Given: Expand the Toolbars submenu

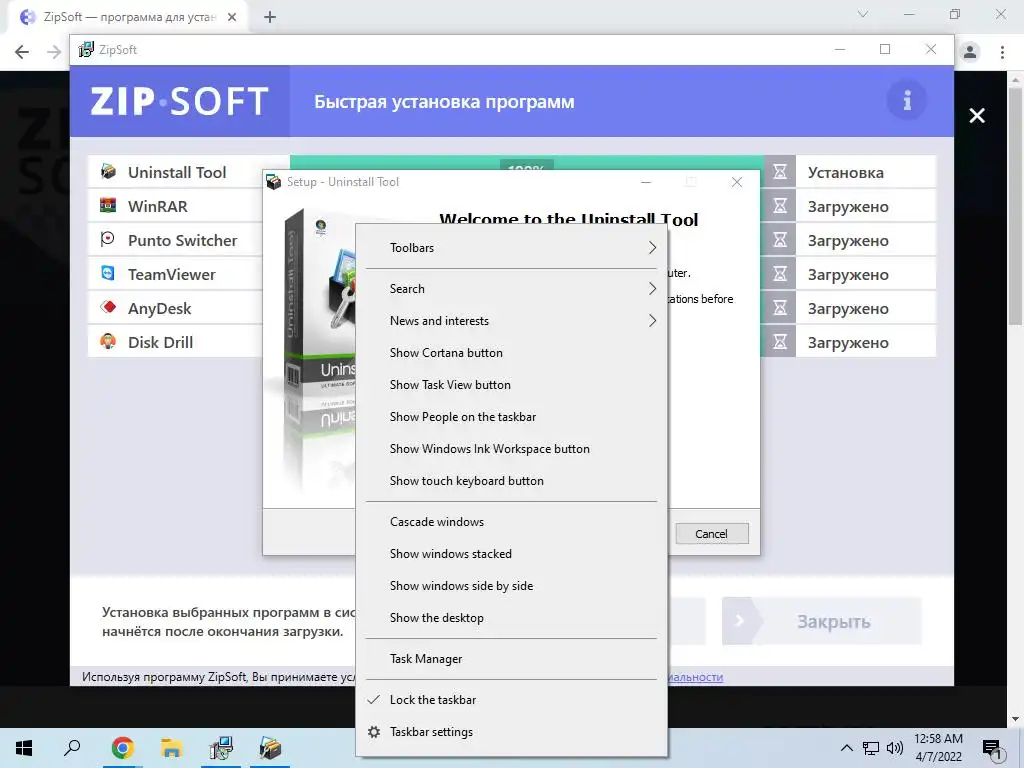Looking at the screenshot, I should (x=511, y=248).
